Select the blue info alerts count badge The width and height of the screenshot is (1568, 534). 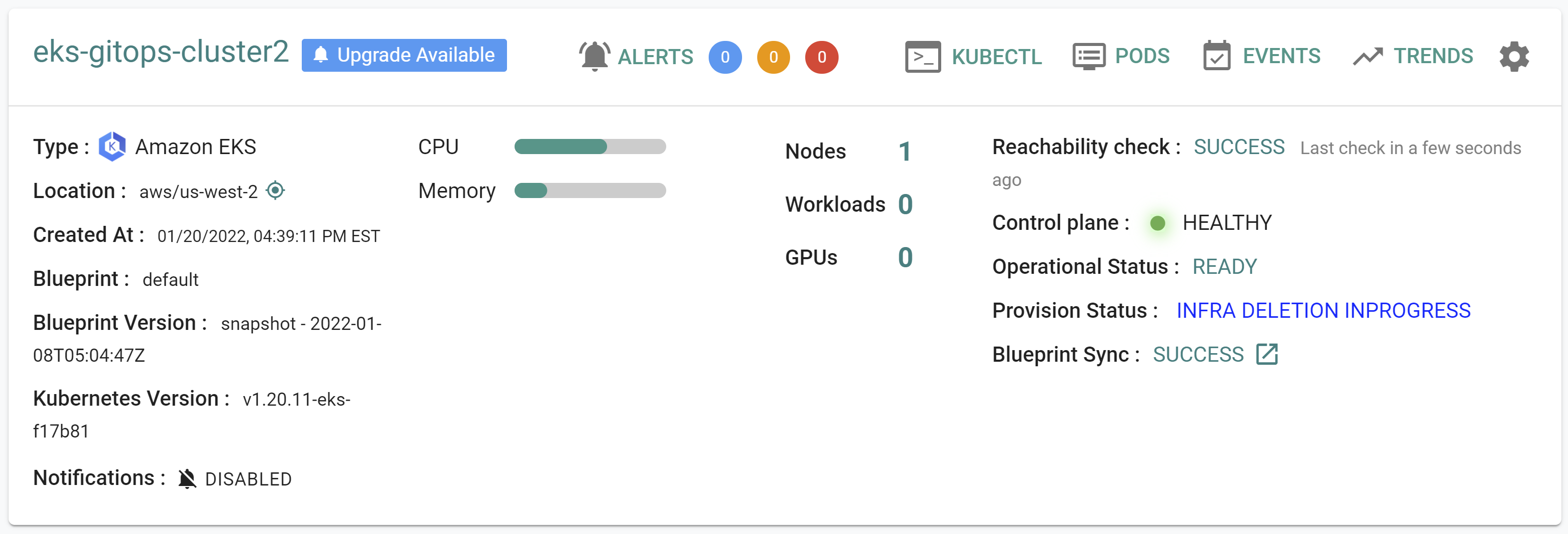725,57
